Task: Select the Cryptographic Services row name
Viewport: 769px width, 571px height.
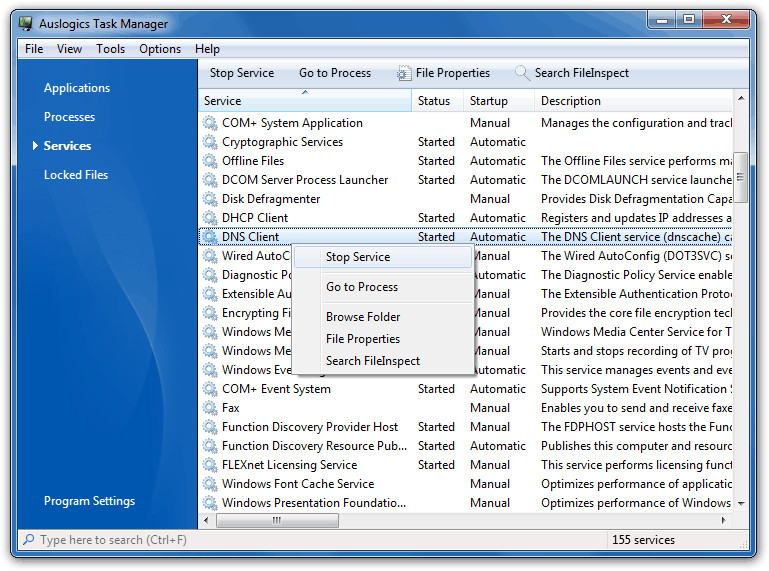Action: coord(282,142)
